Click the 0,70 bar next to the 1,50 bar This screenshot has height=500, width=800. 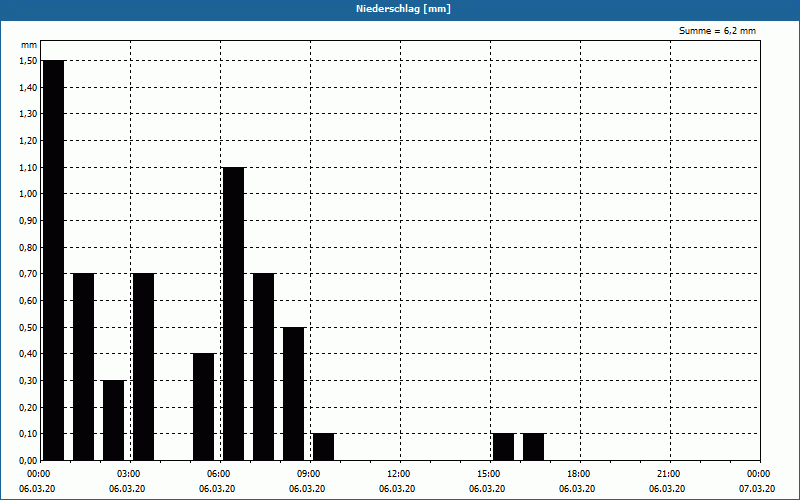84,367
